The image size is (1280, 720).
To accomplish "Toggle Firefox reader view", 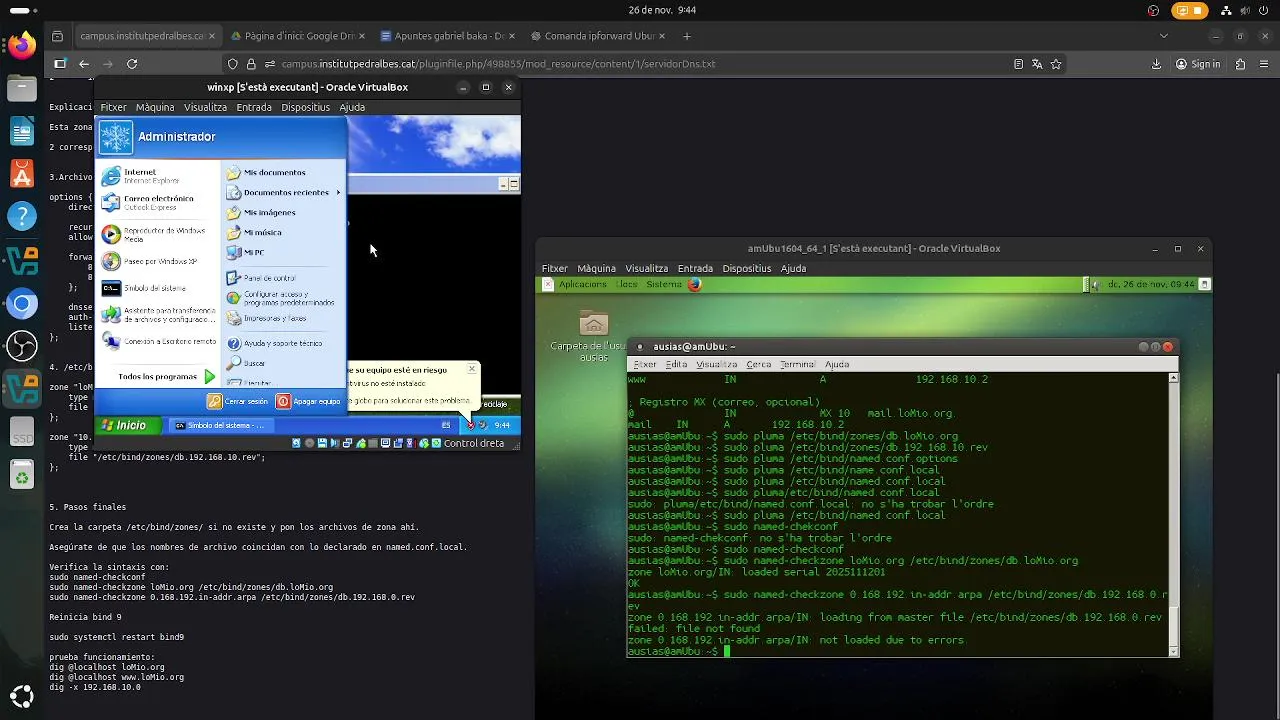I will click(1018, 64).
